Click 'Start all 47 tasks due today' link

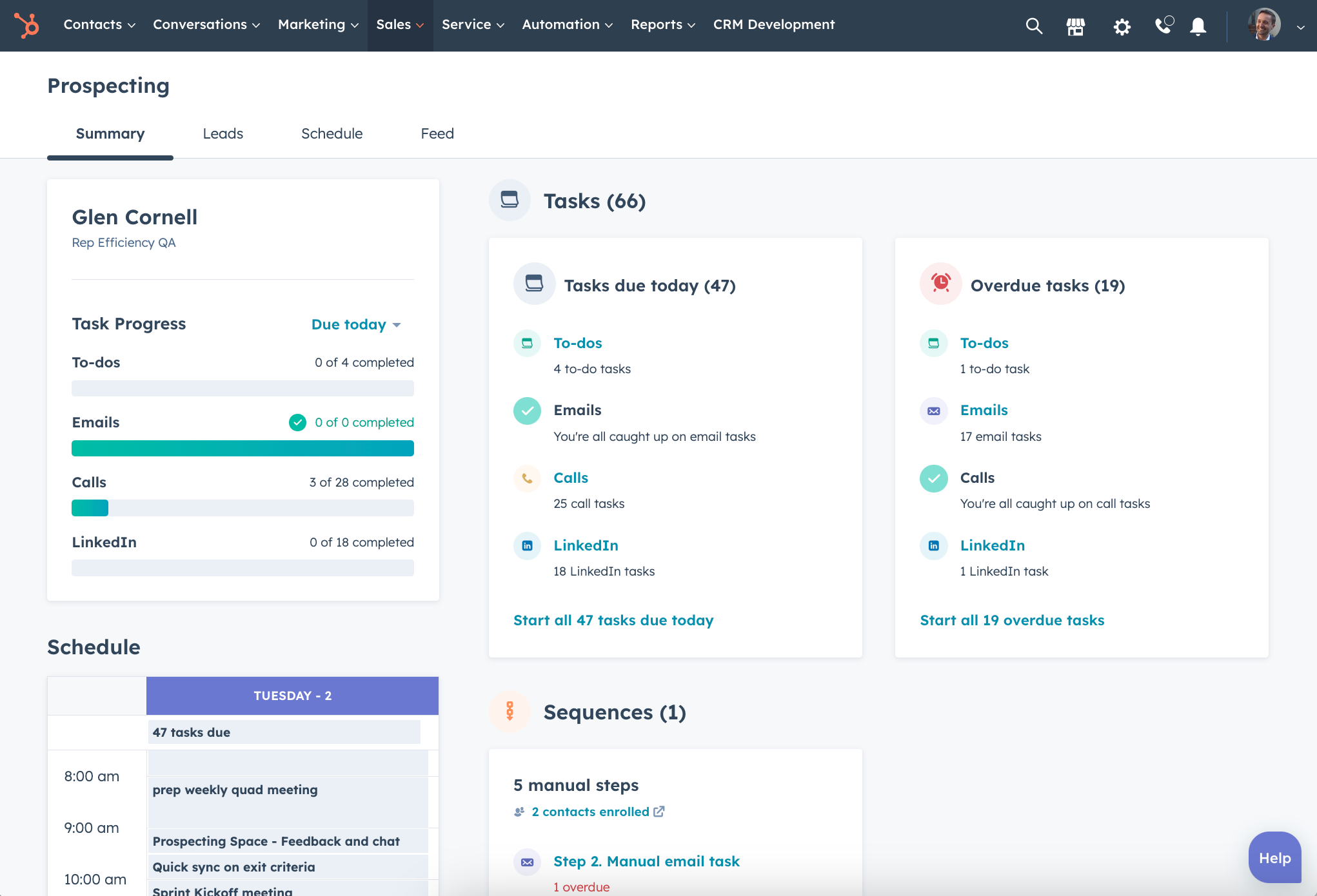pyautogui.click(x=614, y=620)
